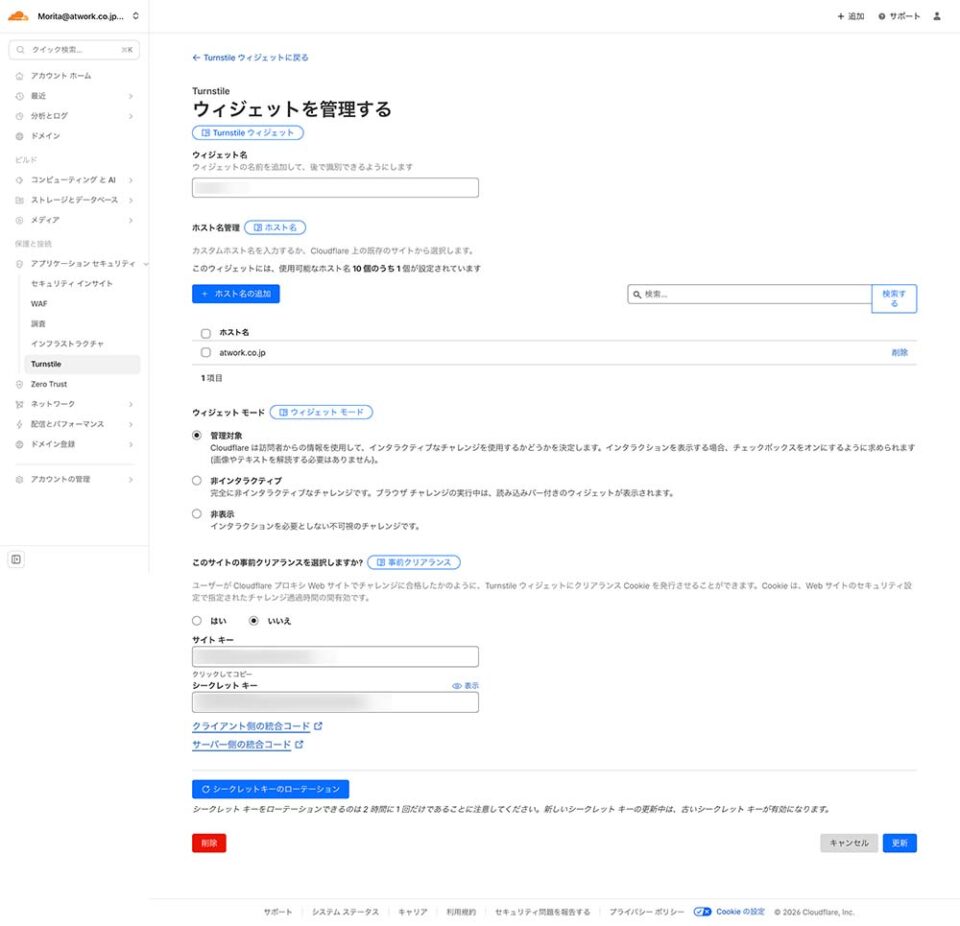This screenshot has height=926, width=960.
Task: Check the atwork.co.jp hostname checkbox
Action: click(206, 353)
